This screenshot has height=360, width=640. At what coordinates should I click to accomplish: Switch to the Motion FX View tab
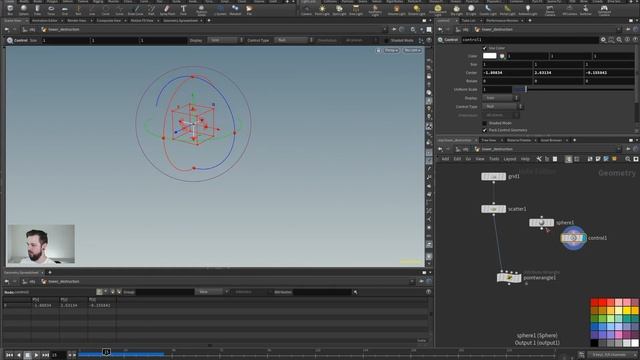[x=142, y=20]
